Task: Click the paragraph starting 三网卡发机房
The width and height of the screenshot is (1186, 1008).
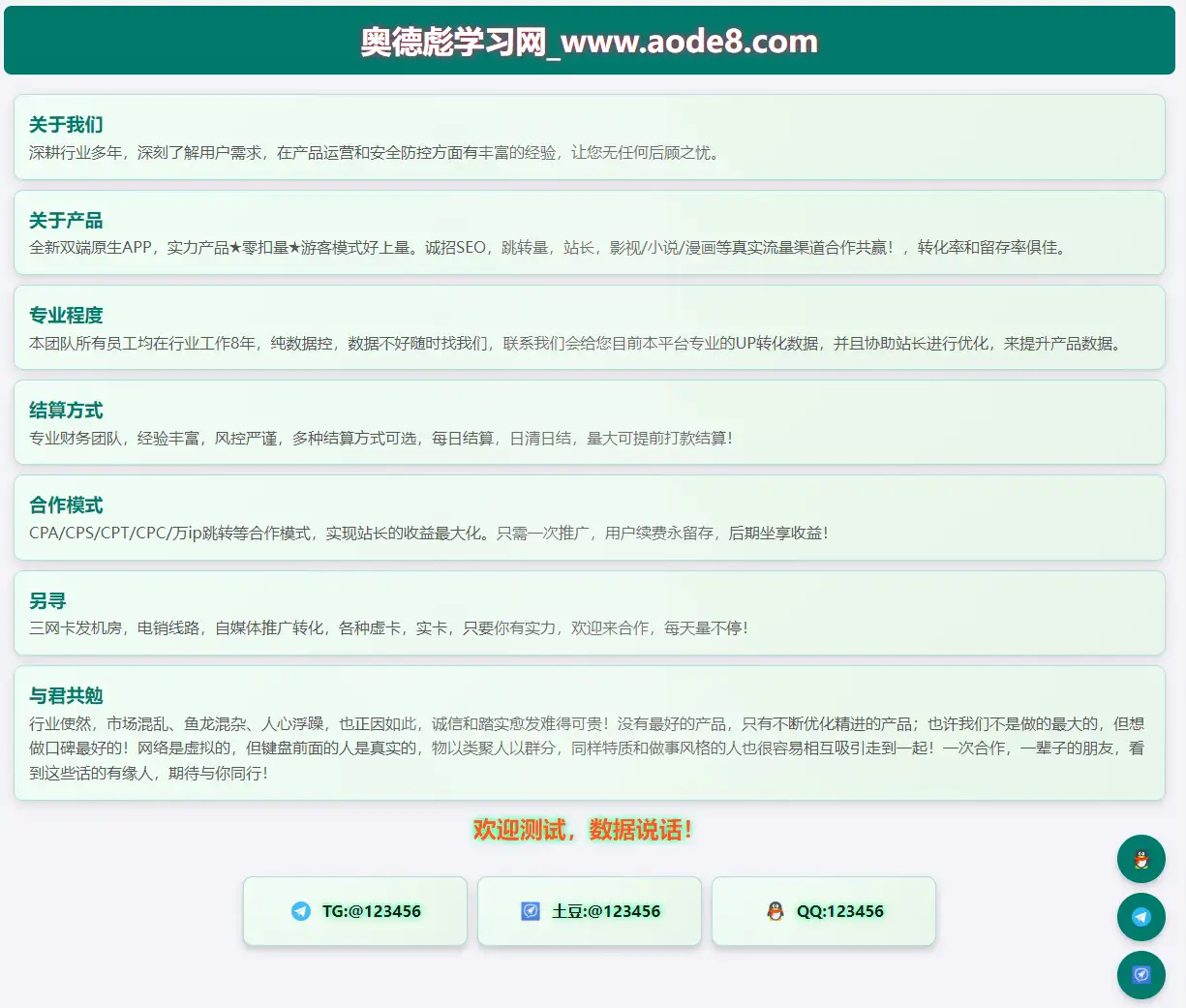Action: pyautogui.click(x=389, y=628)
